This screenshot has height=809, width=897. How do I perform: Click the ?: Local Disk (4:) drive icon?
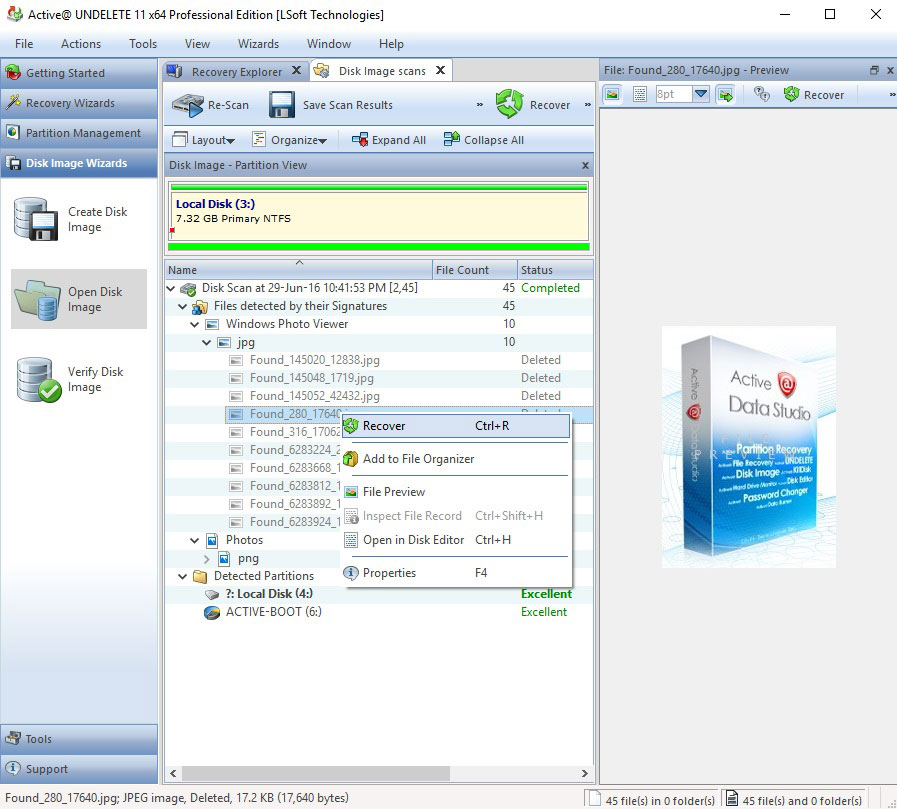coord(212,594)
